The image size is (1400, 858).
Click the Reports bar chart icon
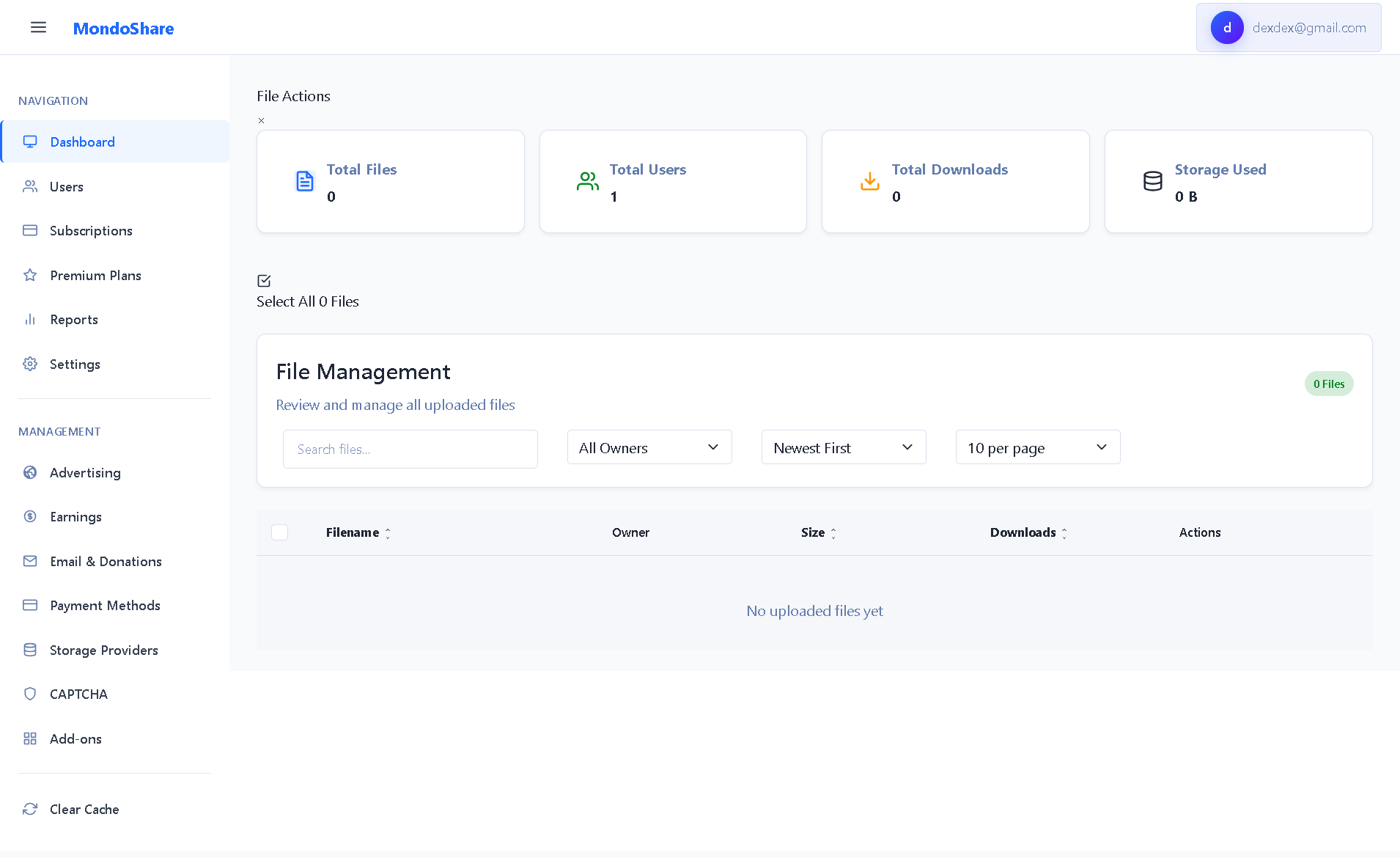[30, 319]
